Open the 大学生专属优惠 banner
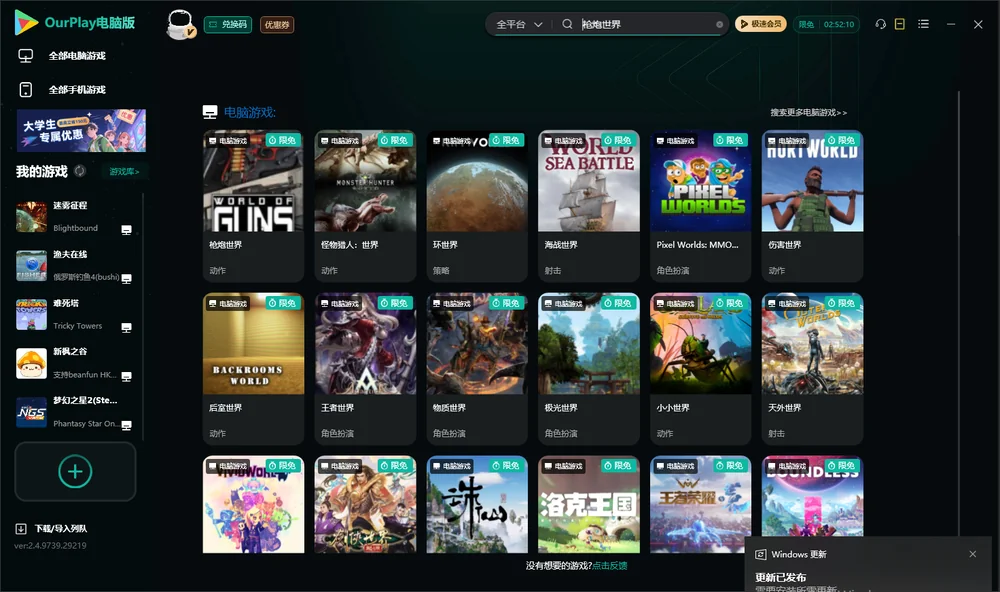The width and height of the screenshot is (1000, 592). (x=81, y=130)
